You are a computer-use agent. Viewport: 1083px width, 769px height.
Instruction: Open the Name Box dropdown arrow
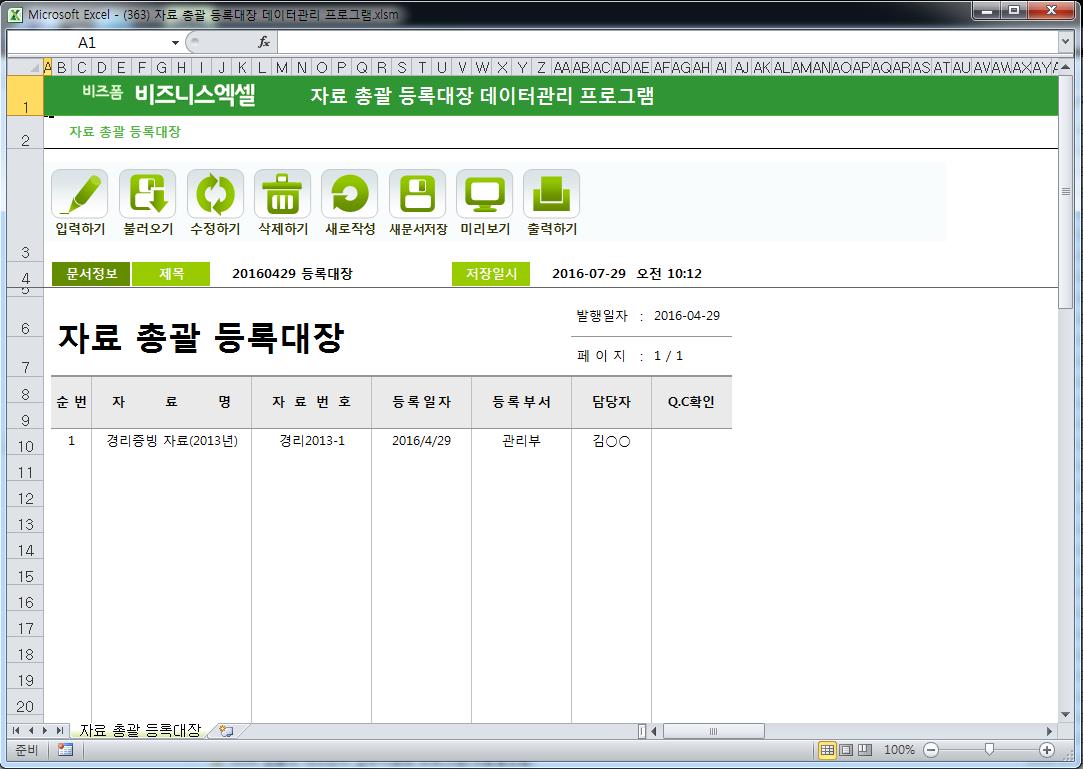click(x=175, y=43)
